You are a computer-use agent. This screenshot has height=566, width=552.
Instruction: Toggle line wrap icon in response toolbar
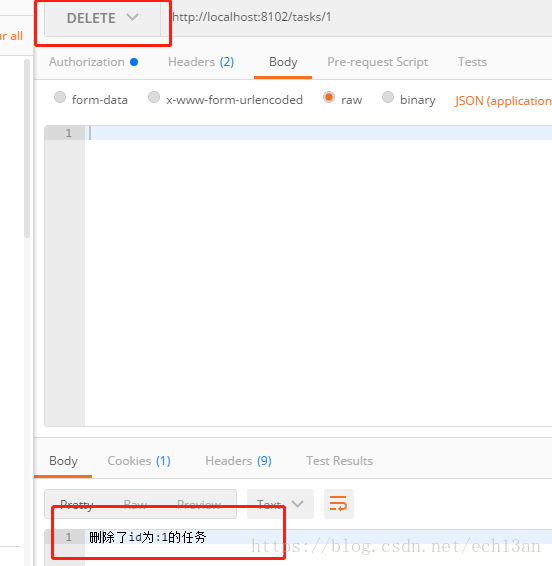pos(338,504)
